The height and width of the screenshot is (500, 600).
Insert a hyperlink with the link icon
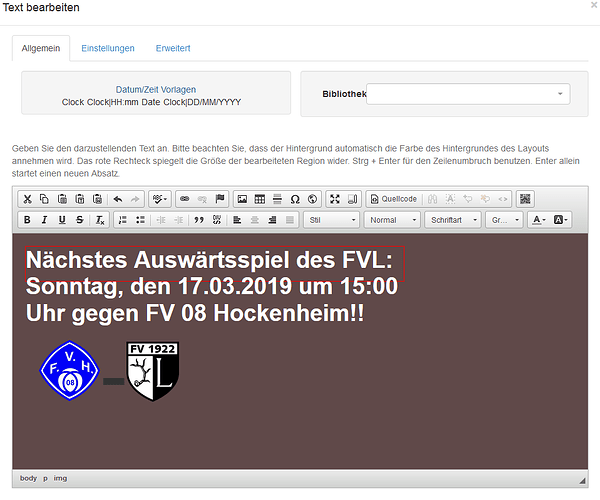pos(185,199)
